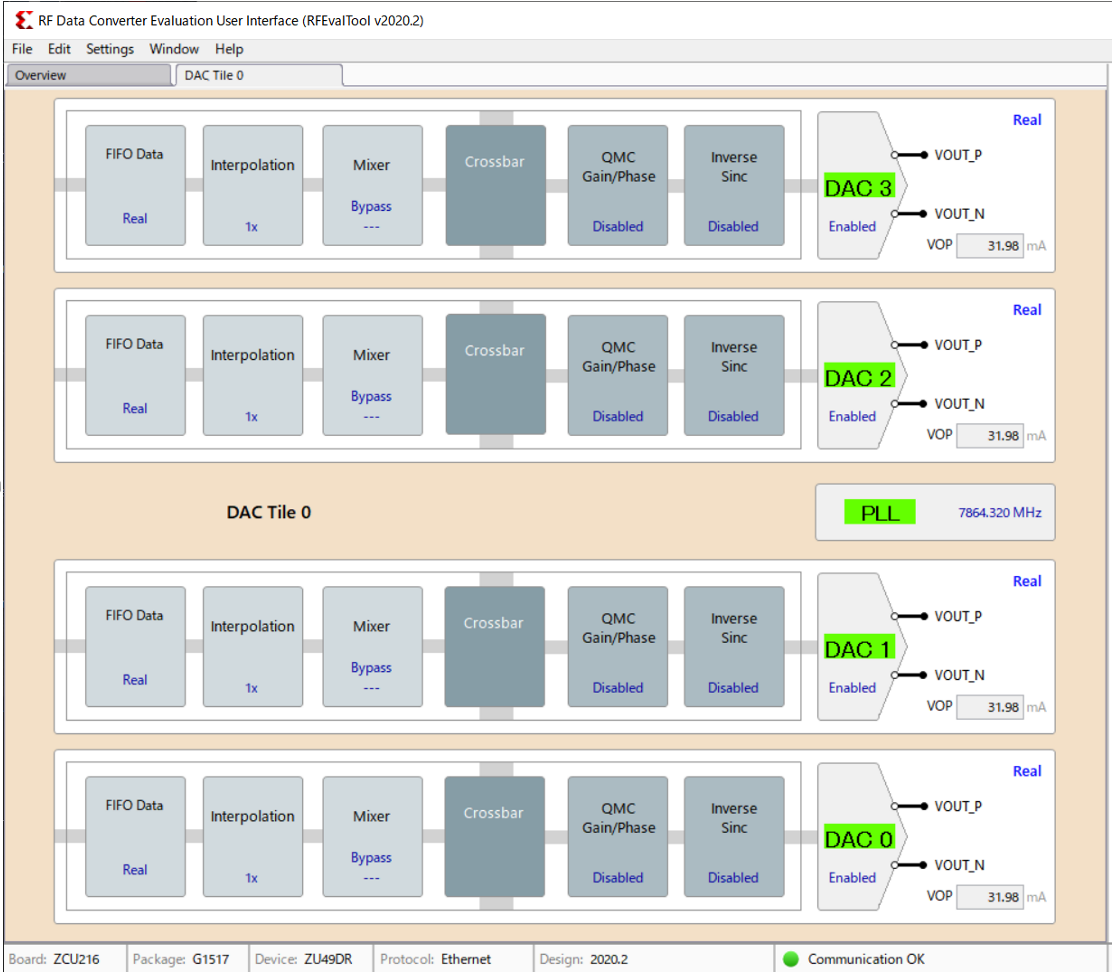Open QMC Gain/Phase block of DAC 2
This screenshot has width=1112, height=972.
(x=618, y=376)
